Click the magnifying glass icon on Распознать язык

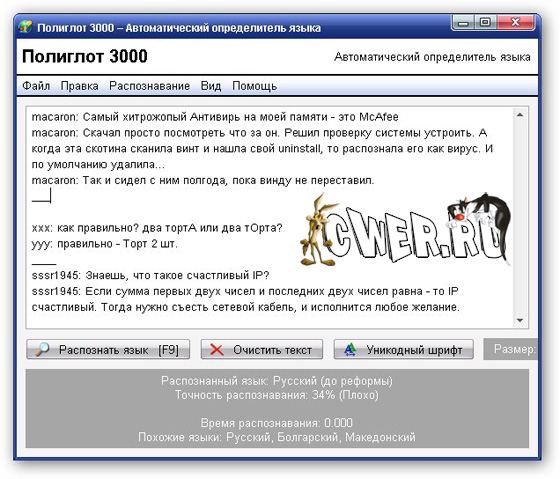pos(42,349)
